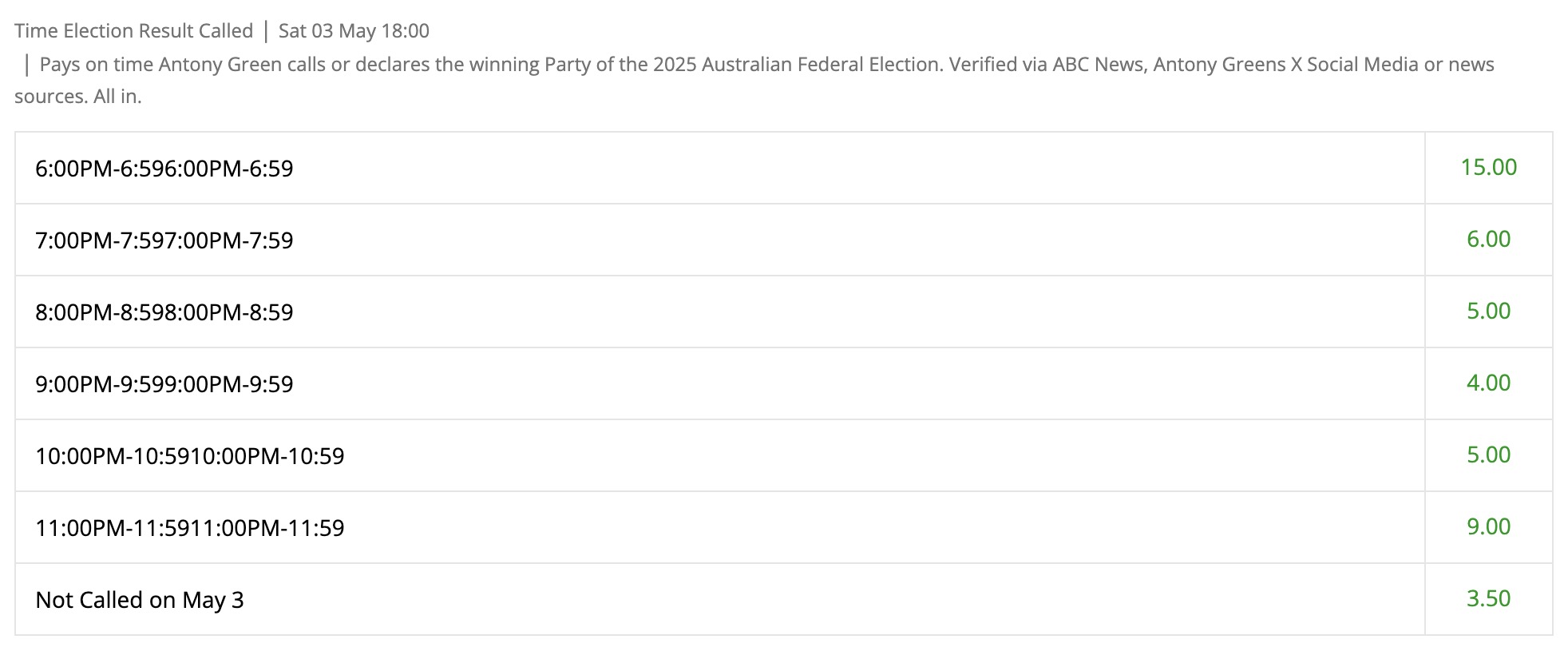Click the Sat 03 May 18:00 date text
Viewport: 1568px width, 655px height.
point(354,31)
